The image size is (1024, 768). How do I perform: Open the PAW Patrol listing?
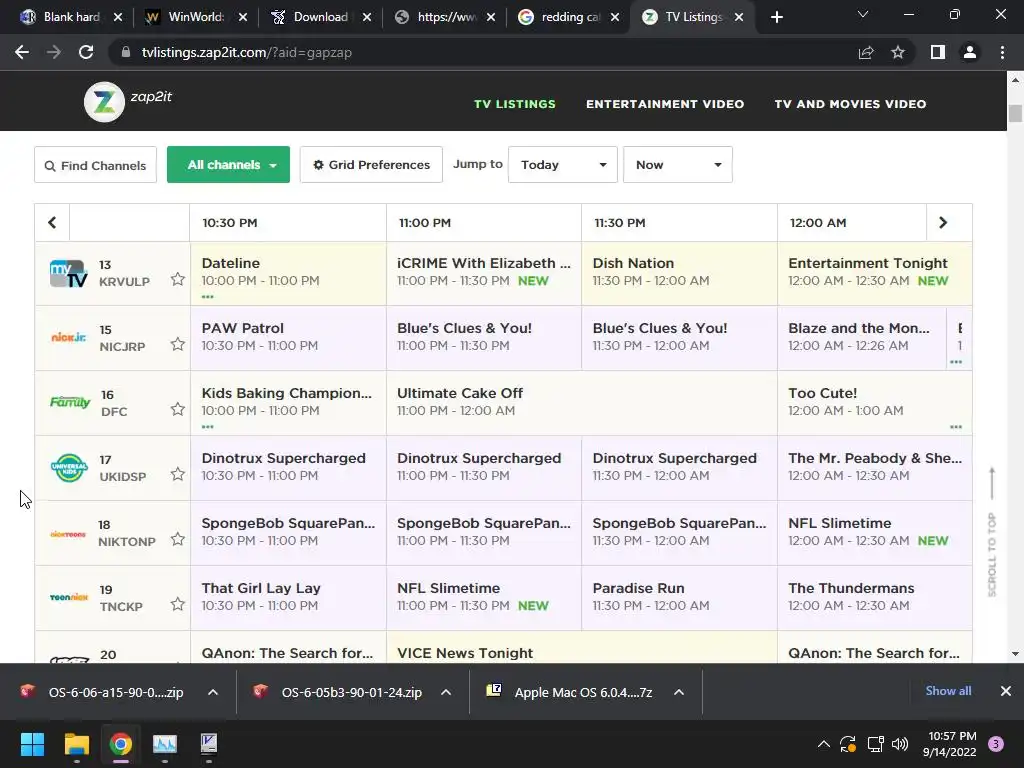click(x=288, y=338)
